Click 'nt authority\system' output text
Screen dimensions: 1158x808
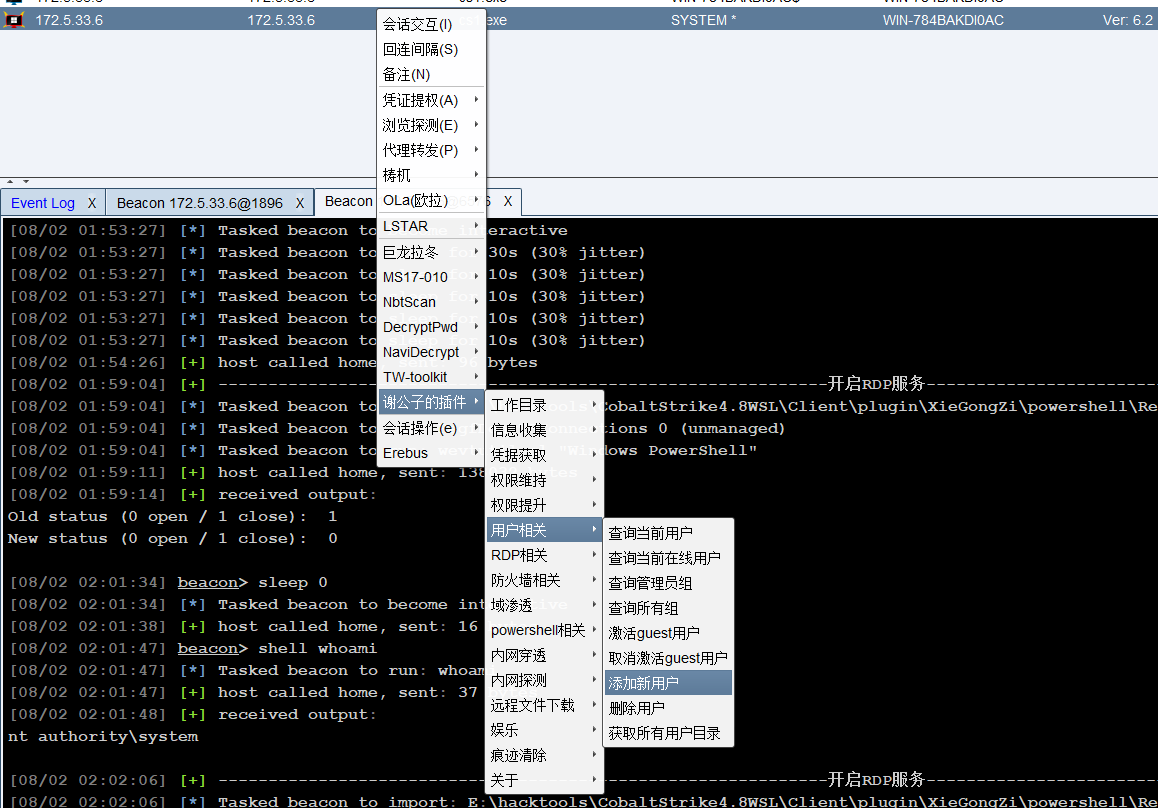click(x=103, y=736)
